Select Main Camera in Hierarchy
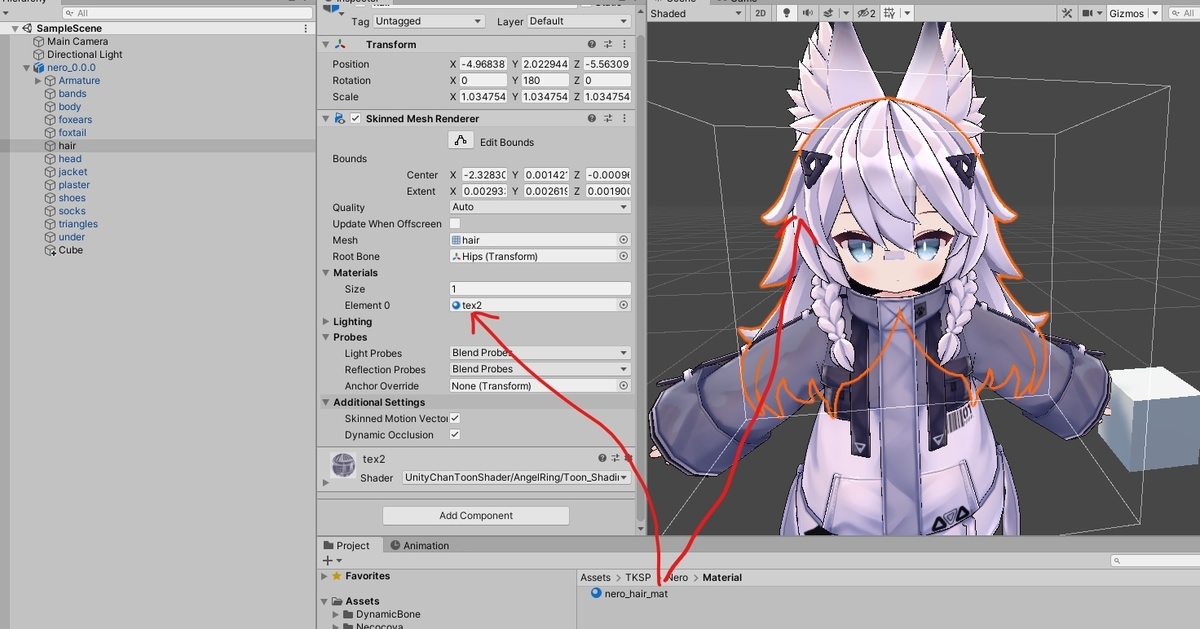The width and height of the screenshot is (1200, 629). pos(77,42)
